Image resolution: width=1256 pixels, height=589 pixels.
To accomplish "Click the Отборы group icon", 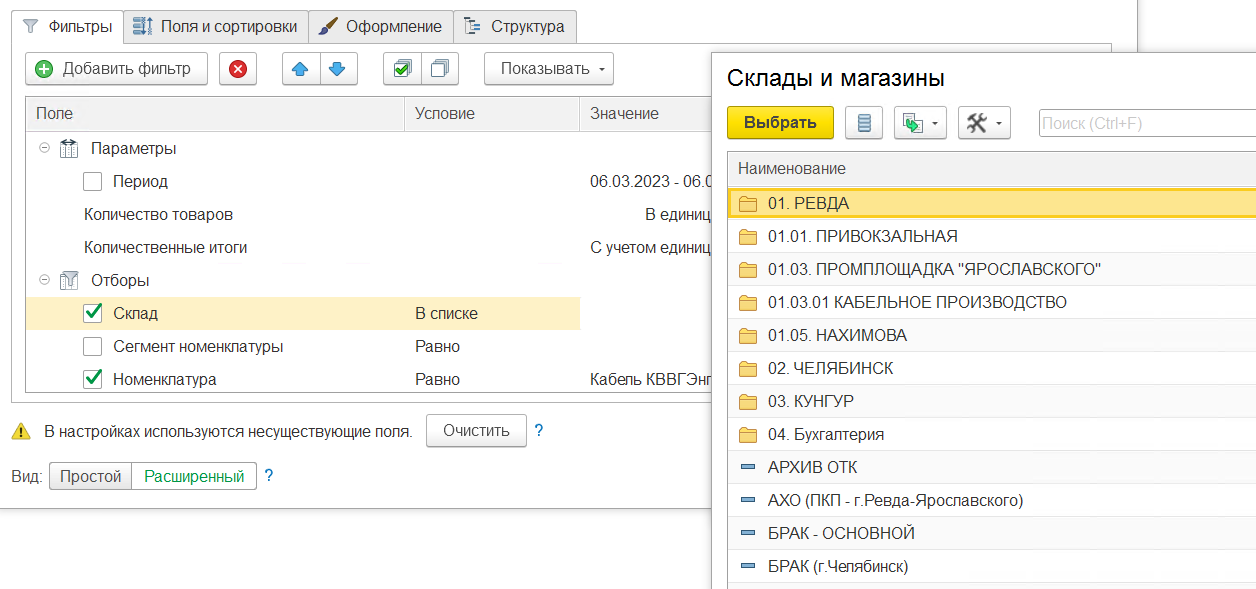I will tap(69, 280).
